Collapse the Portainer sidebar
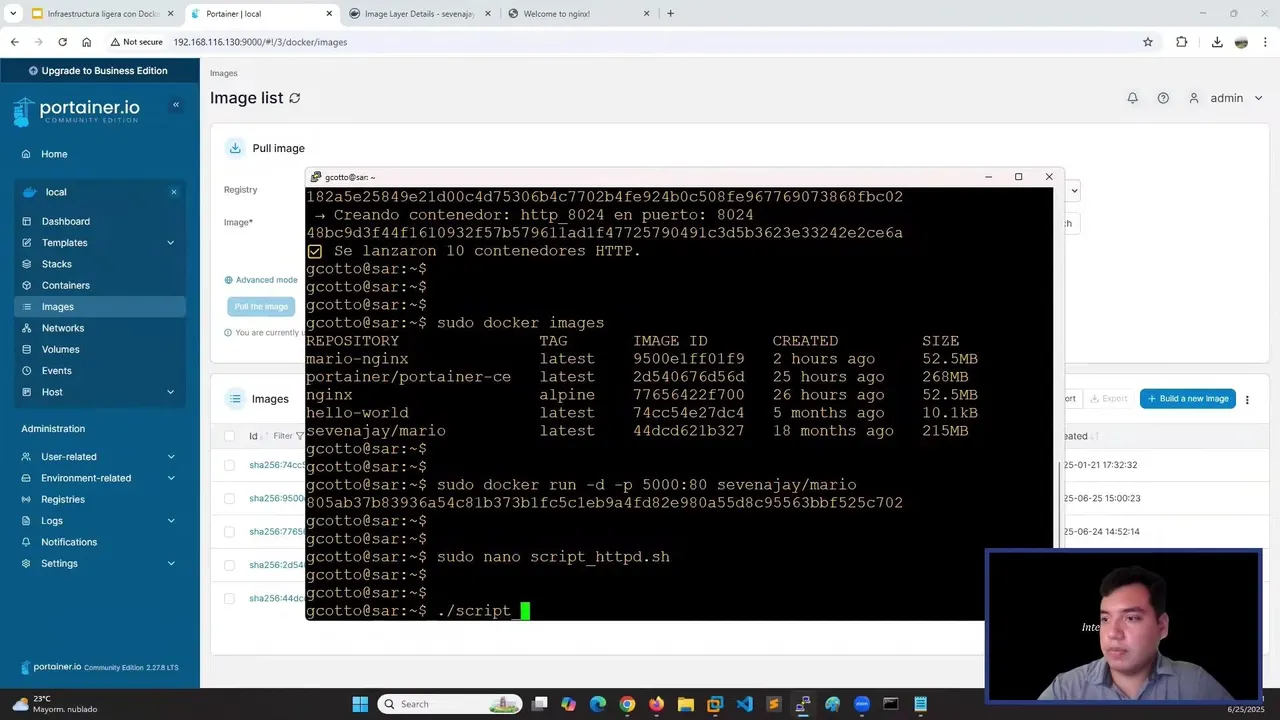Screen dimensions: 1280x720 176,105
